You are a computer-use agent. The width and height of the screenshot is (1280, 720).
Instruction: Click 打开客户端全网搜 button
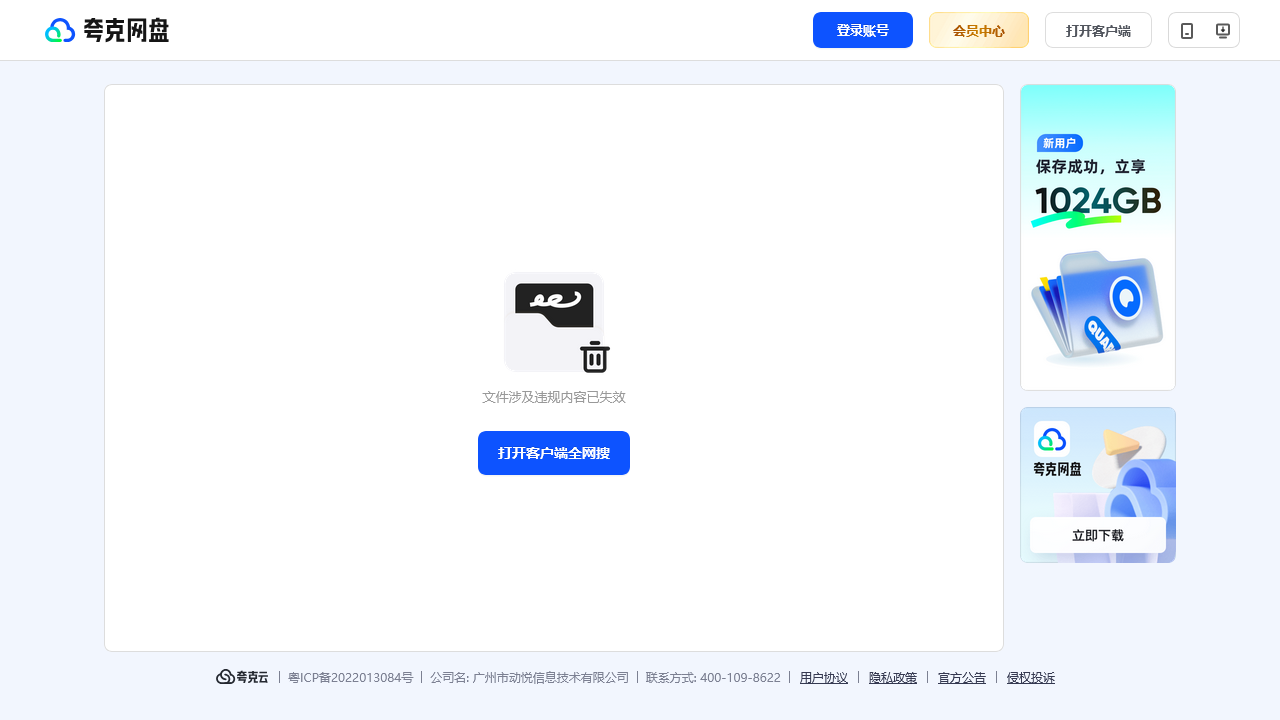[554, 453]
